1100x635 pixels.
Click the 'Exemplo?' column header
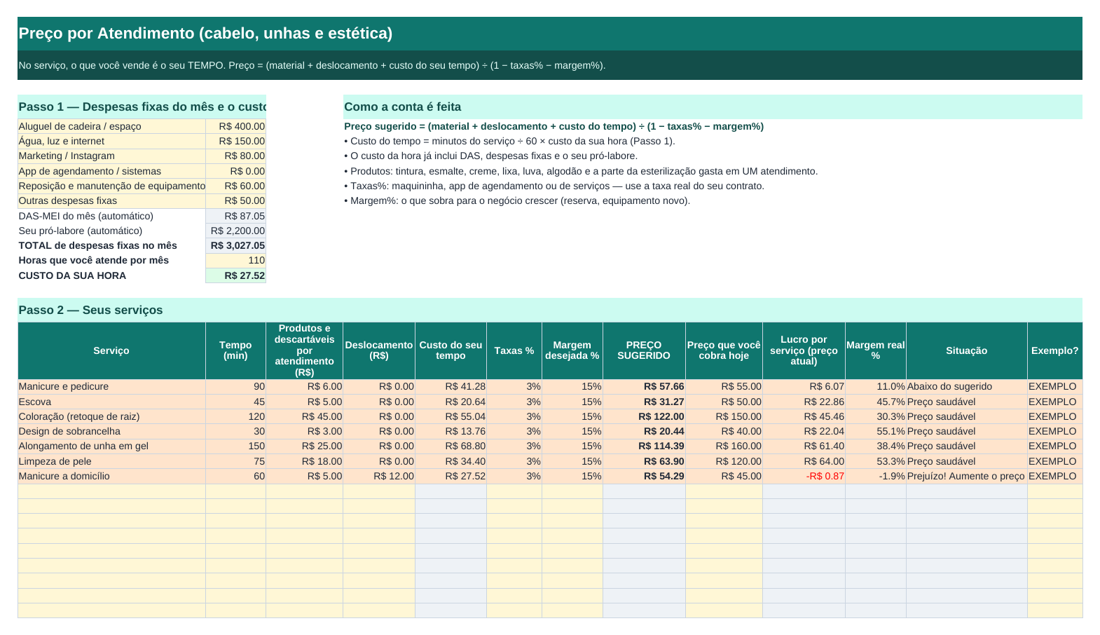(1055, 351)
